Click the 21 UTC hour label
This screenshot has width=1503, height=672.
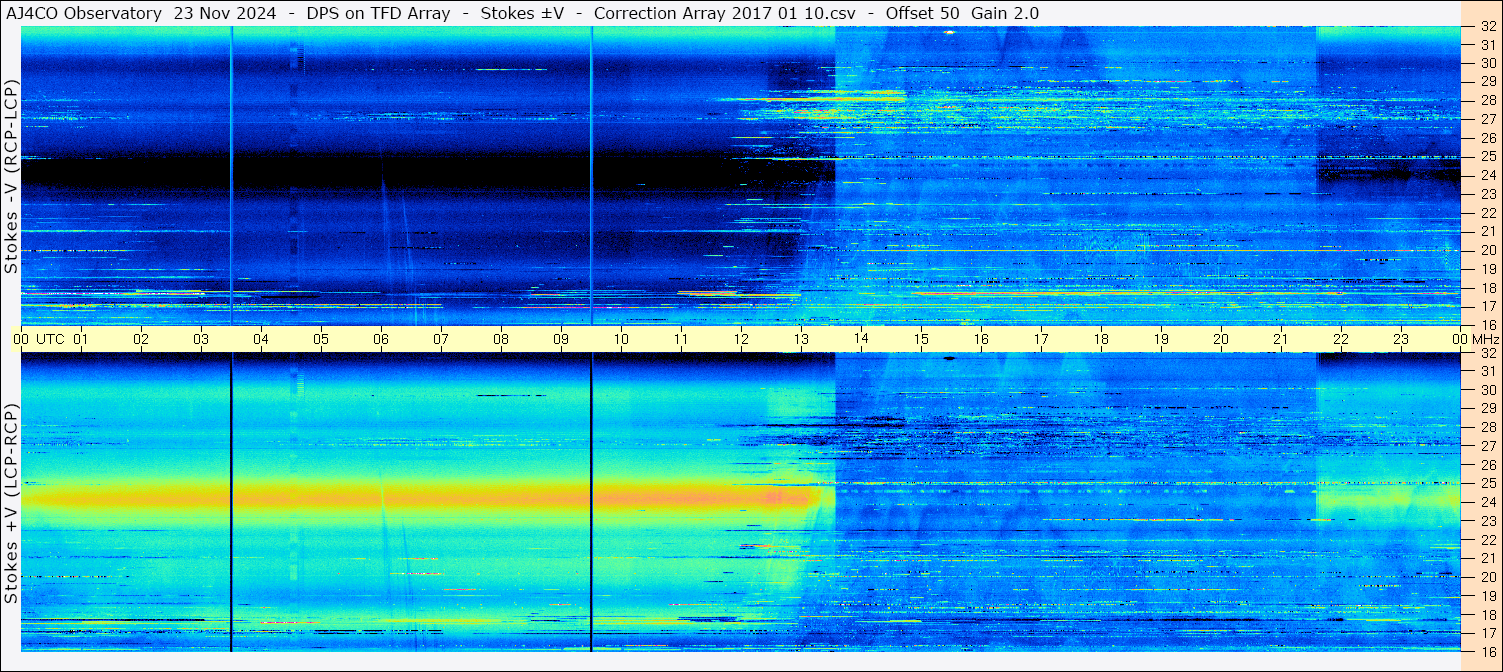point(1281,339)
